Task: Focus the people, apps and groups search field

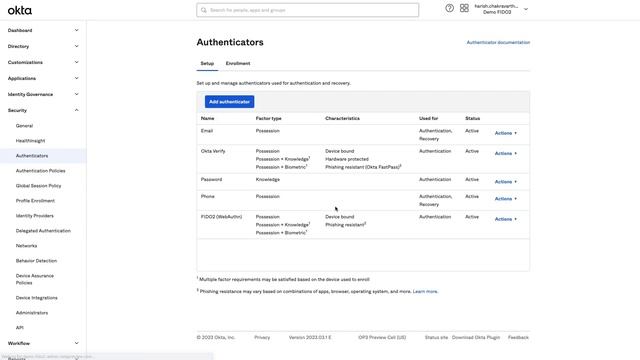Action: tap(307, 10)
